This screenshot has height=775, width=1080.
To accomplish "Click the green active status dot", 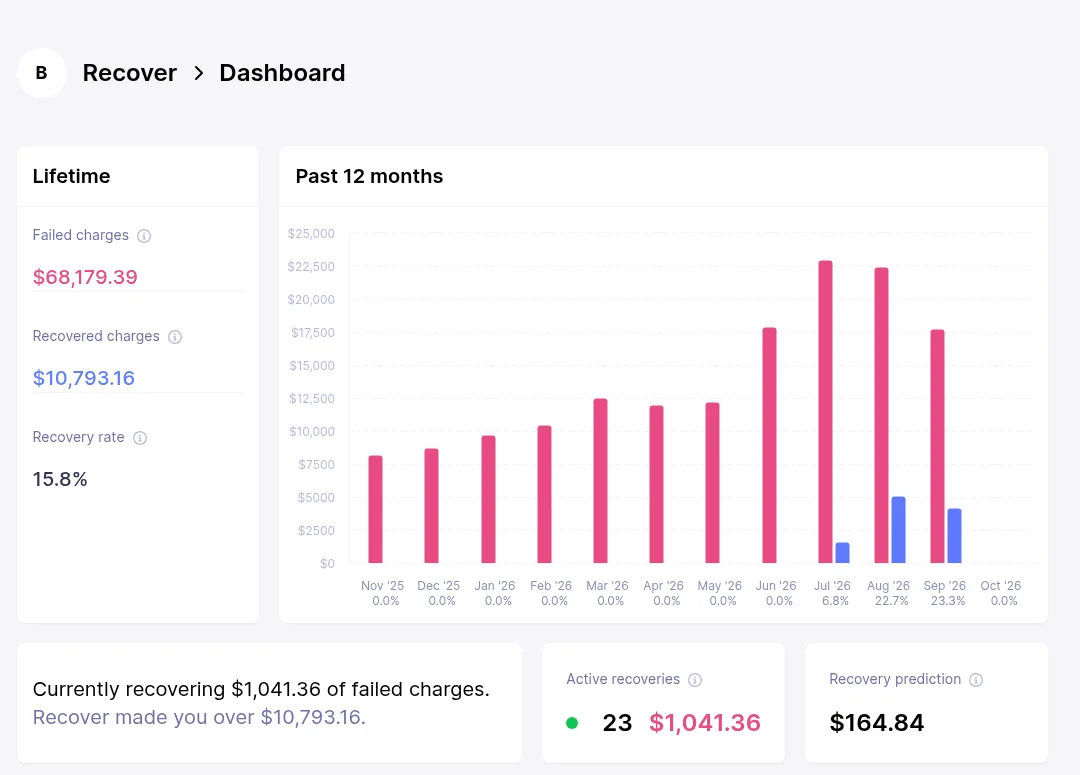I will [x=572, y=723].
